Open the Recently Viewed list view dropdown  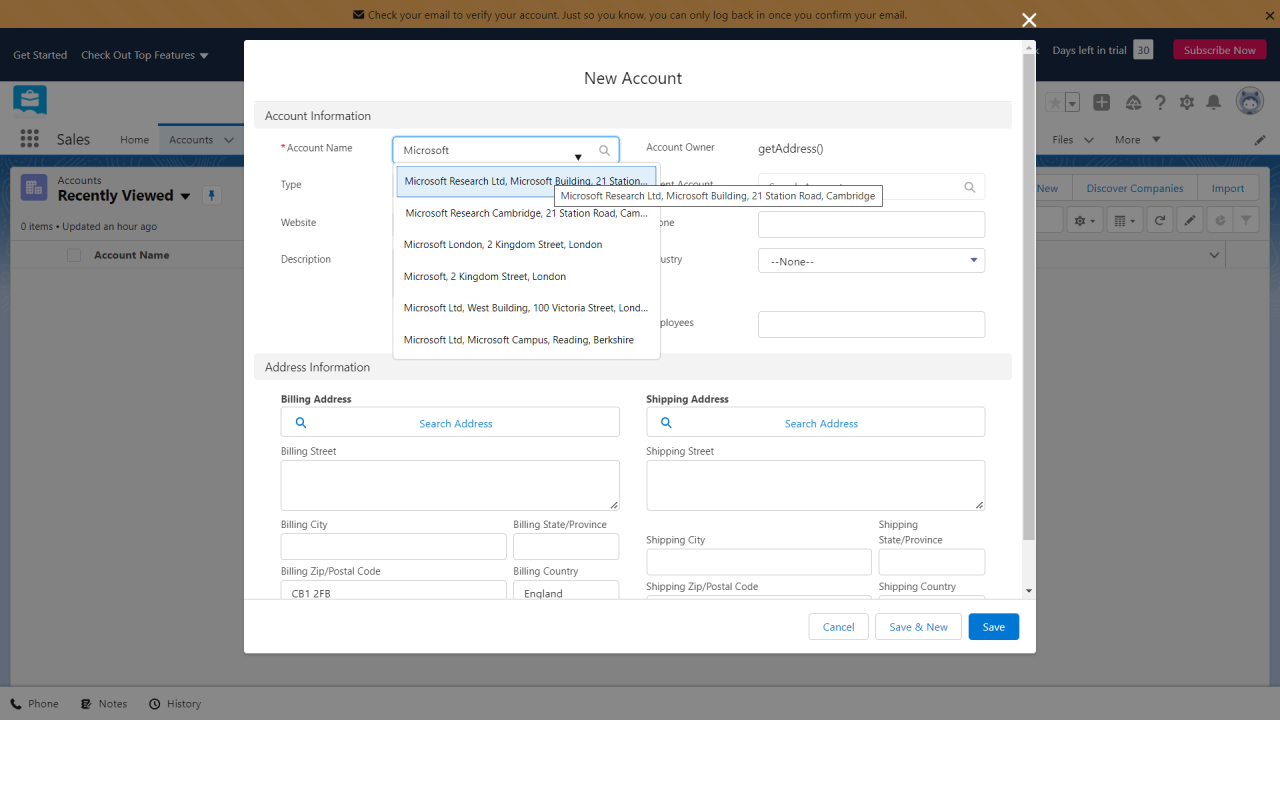(185, 196)
